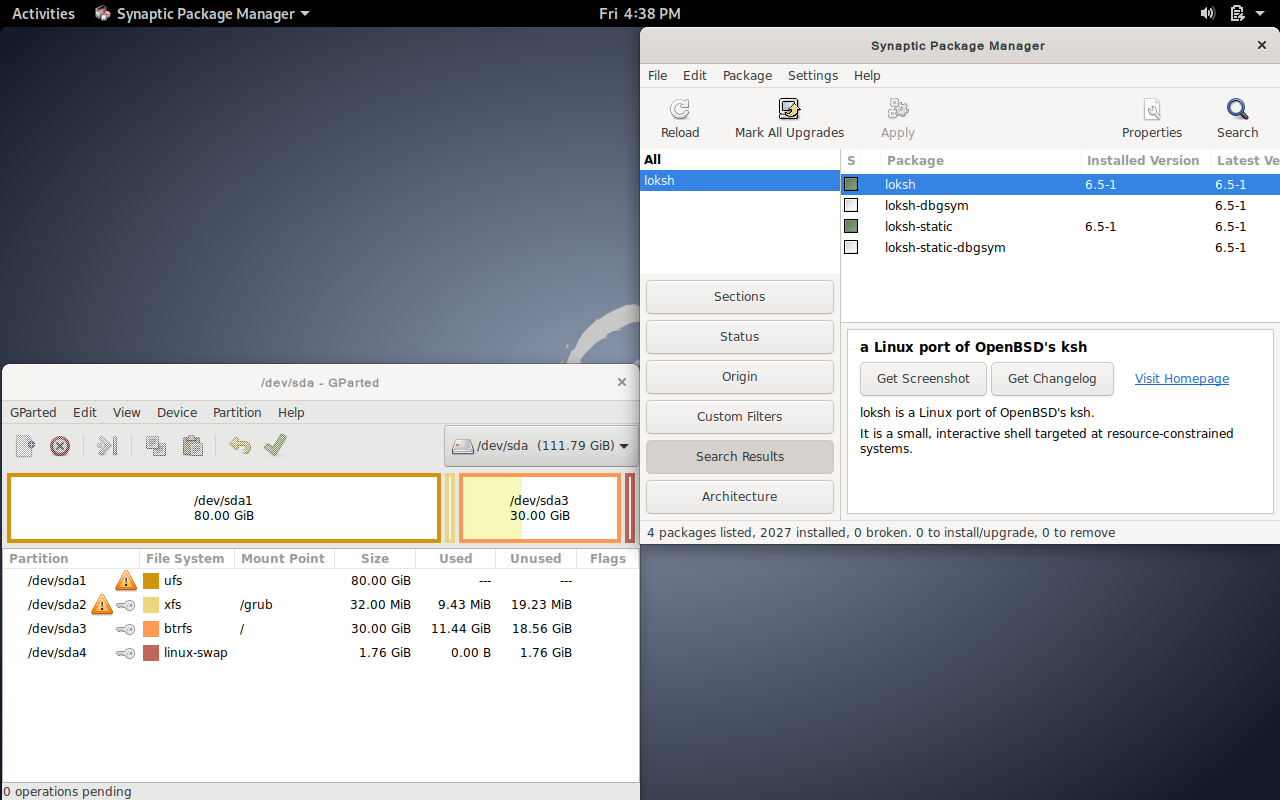
Task: Open the Device menu in GParted
Action: (177, 412)
